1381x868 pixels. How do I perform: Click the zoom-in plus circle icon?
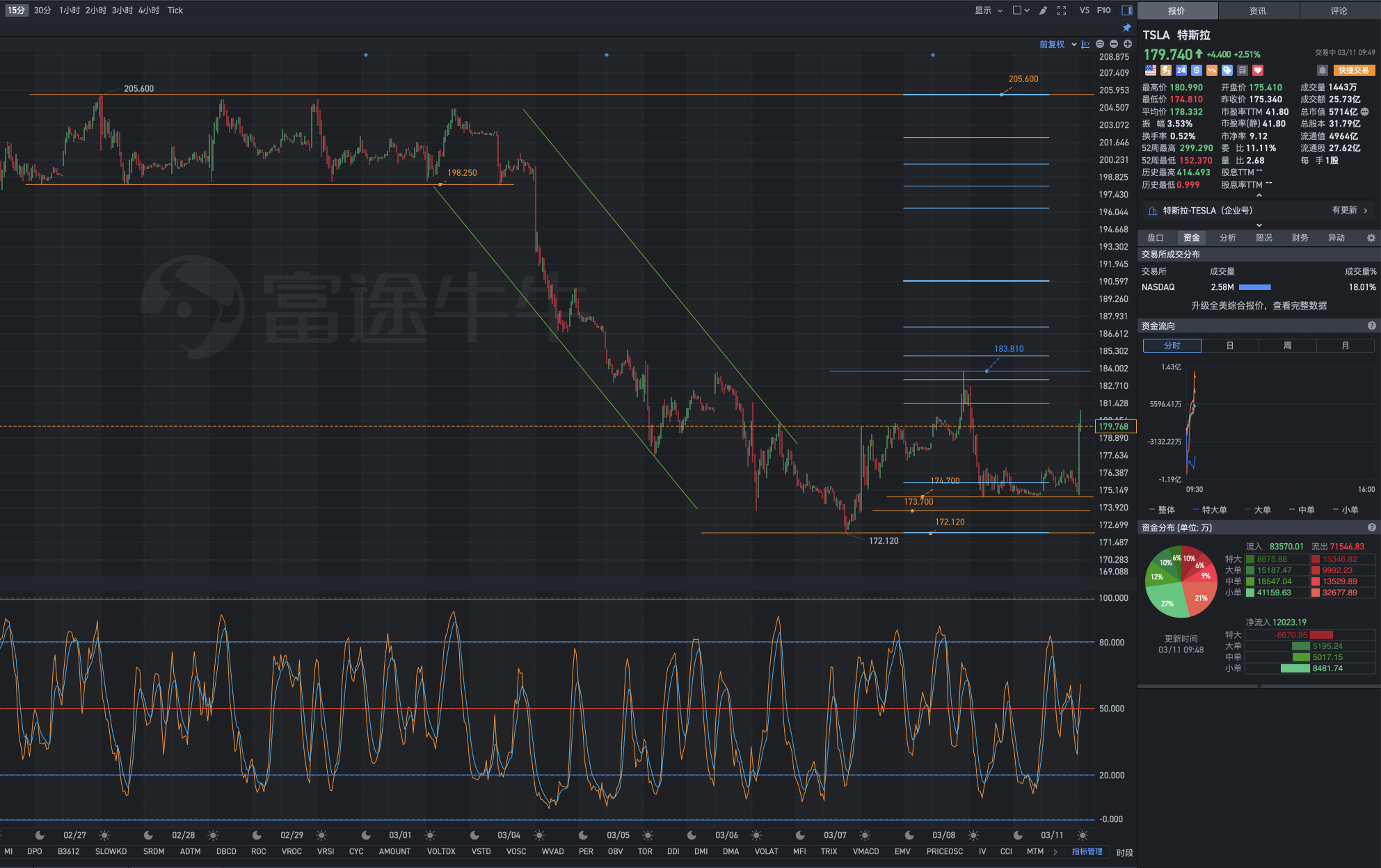point(1128,44)
